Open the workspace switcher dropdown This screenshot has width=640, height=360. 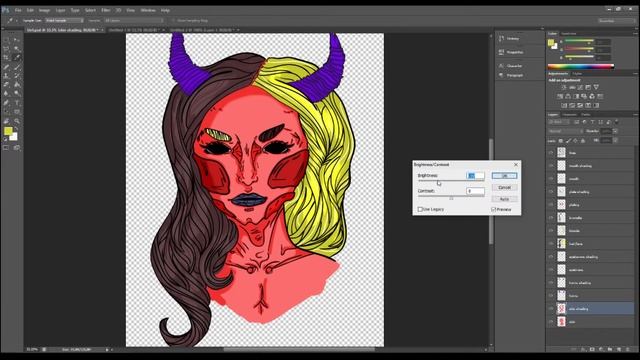coord(616,20)
